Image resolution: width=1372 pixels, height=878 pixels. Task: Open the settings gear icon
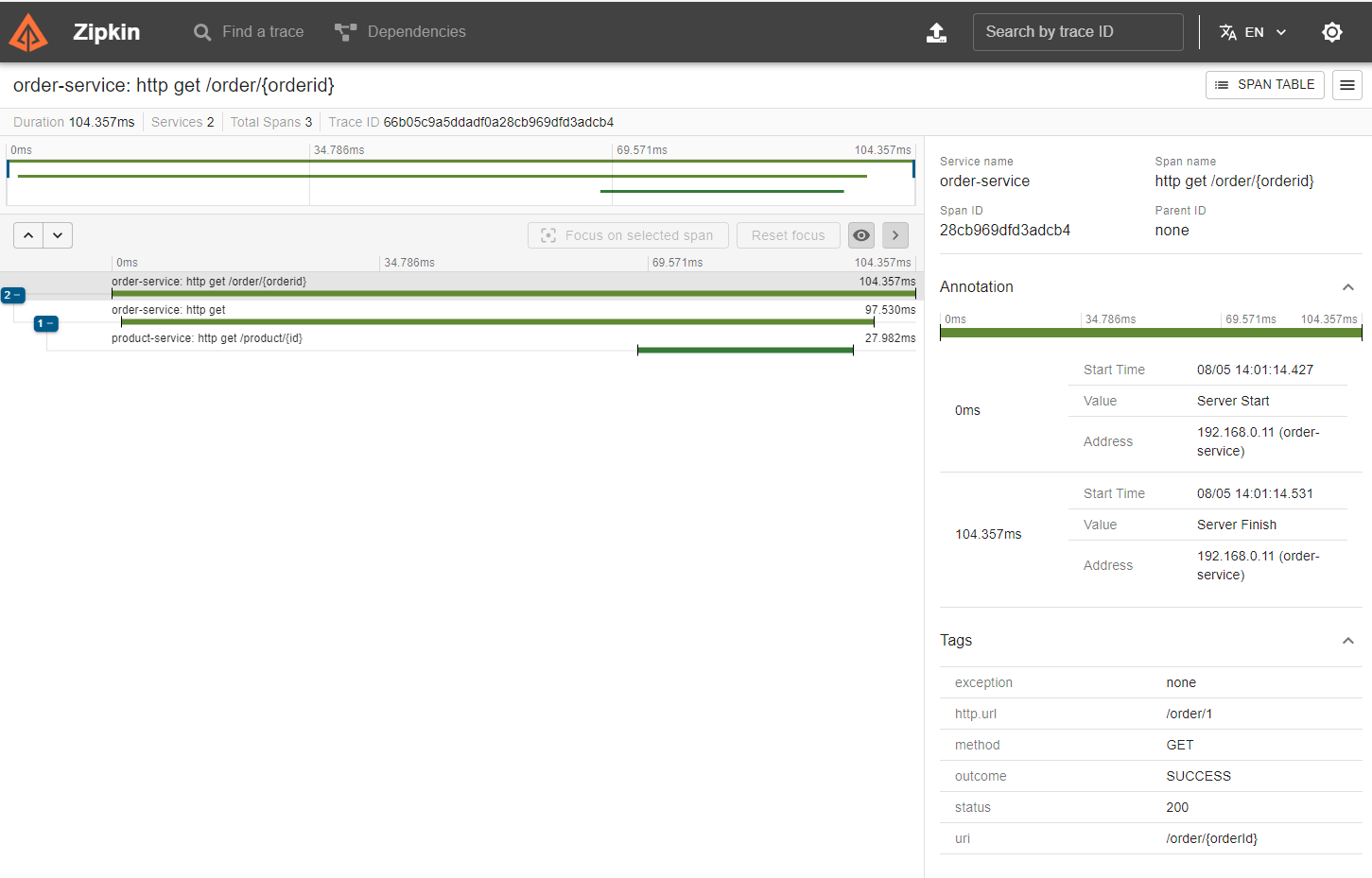click(x=1332, y=32)
